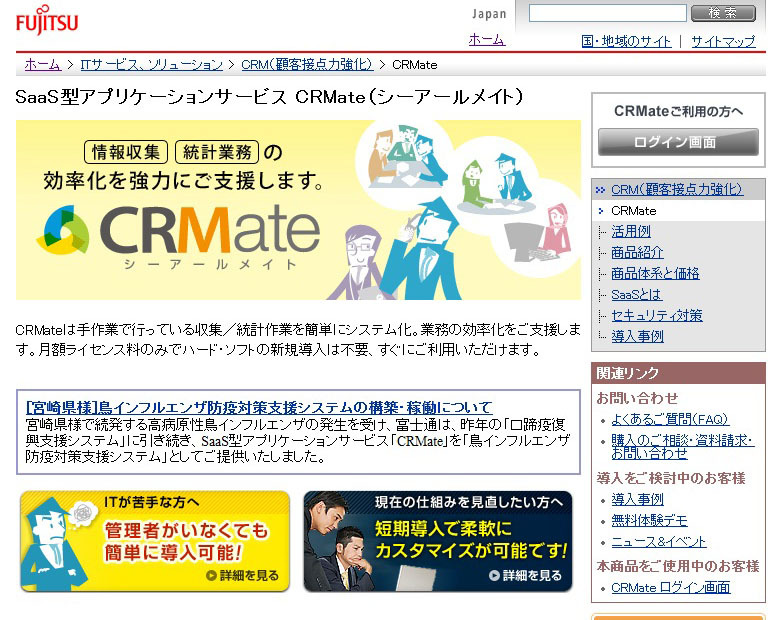Click the CRMateご利用の方へ heading
Image resolution: width=778 pixels, height=620 pixels.
(678, 111)
